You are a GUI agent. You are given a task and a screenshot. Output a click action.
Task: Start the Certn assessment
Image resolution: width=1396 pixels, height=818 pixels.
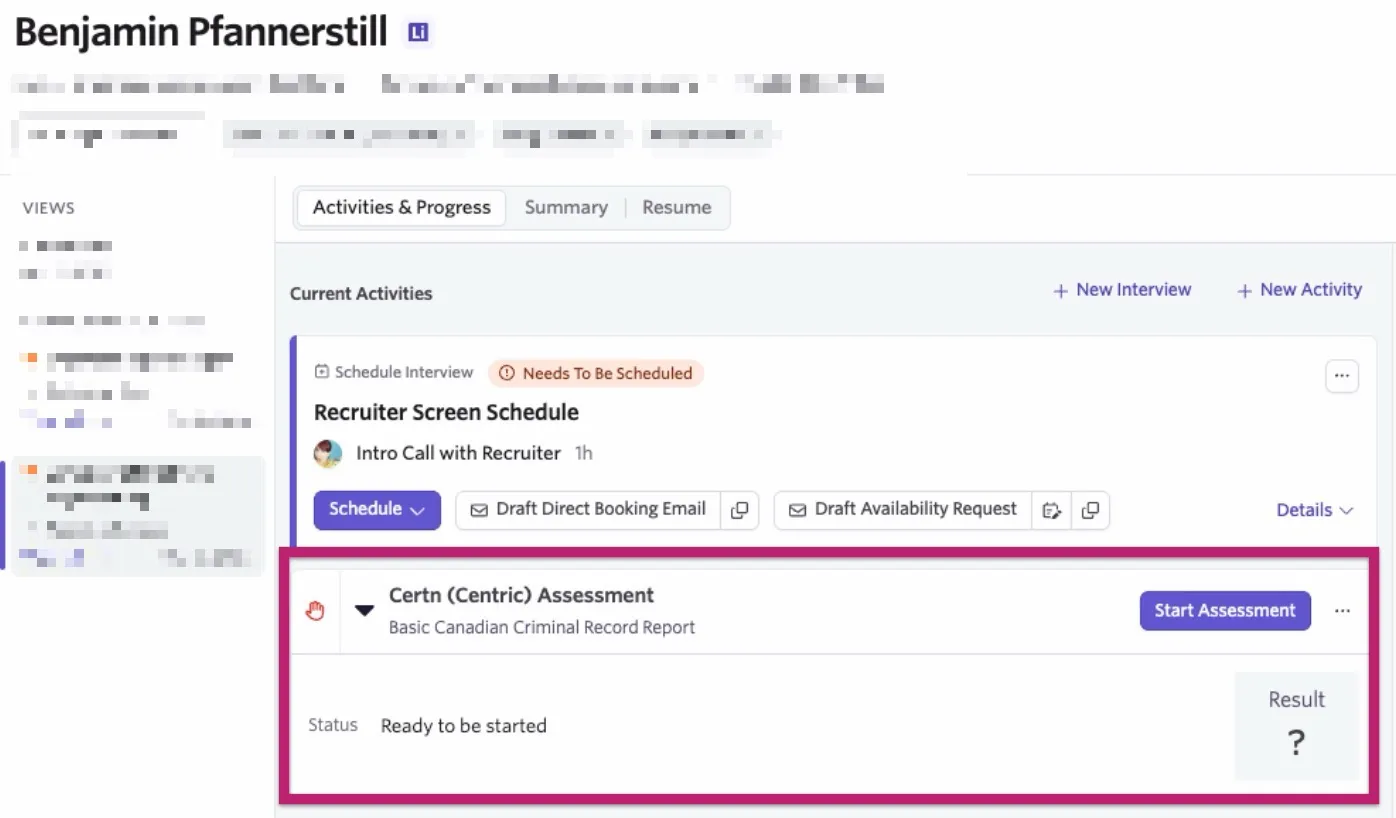(1225, 610)
